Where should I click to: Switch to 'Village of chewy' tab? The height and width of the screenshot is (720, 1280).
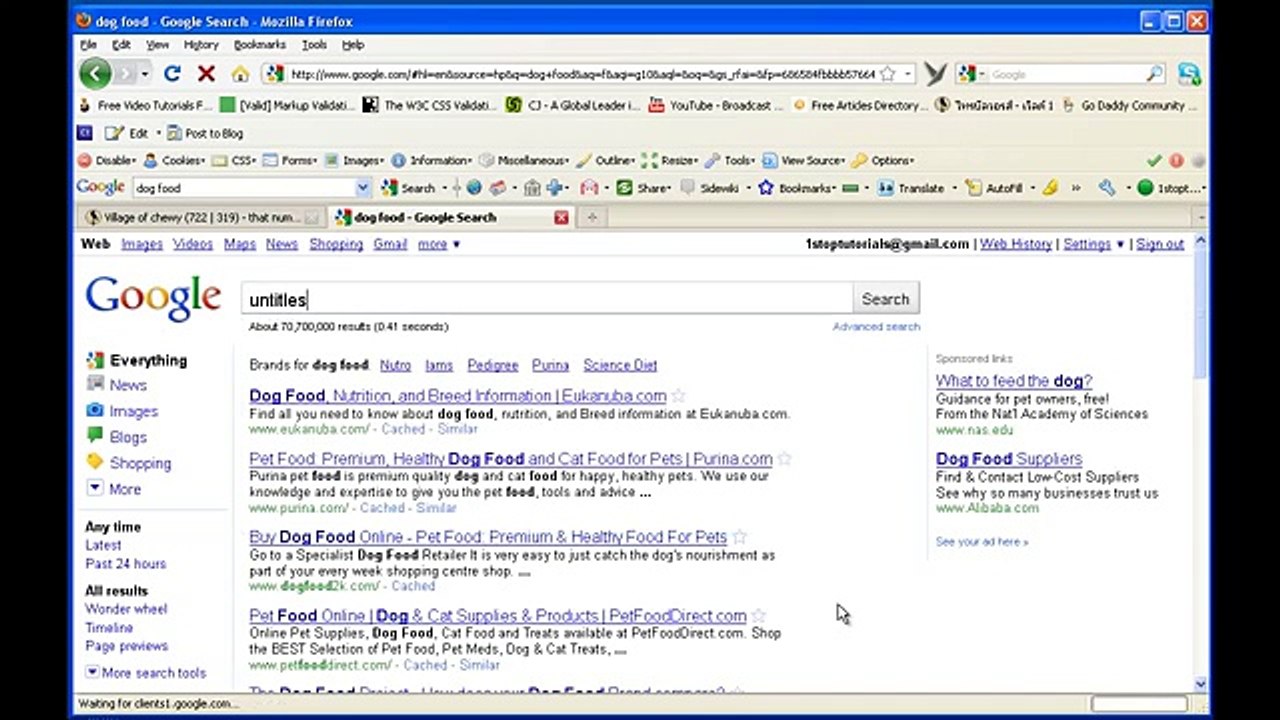point(203,217)
